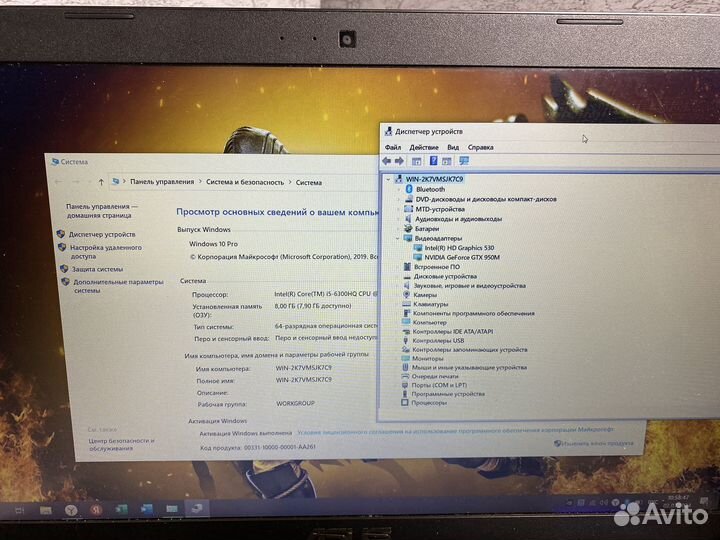Open Word from the taskbar
720x540 pixels.
coord(146,509)
